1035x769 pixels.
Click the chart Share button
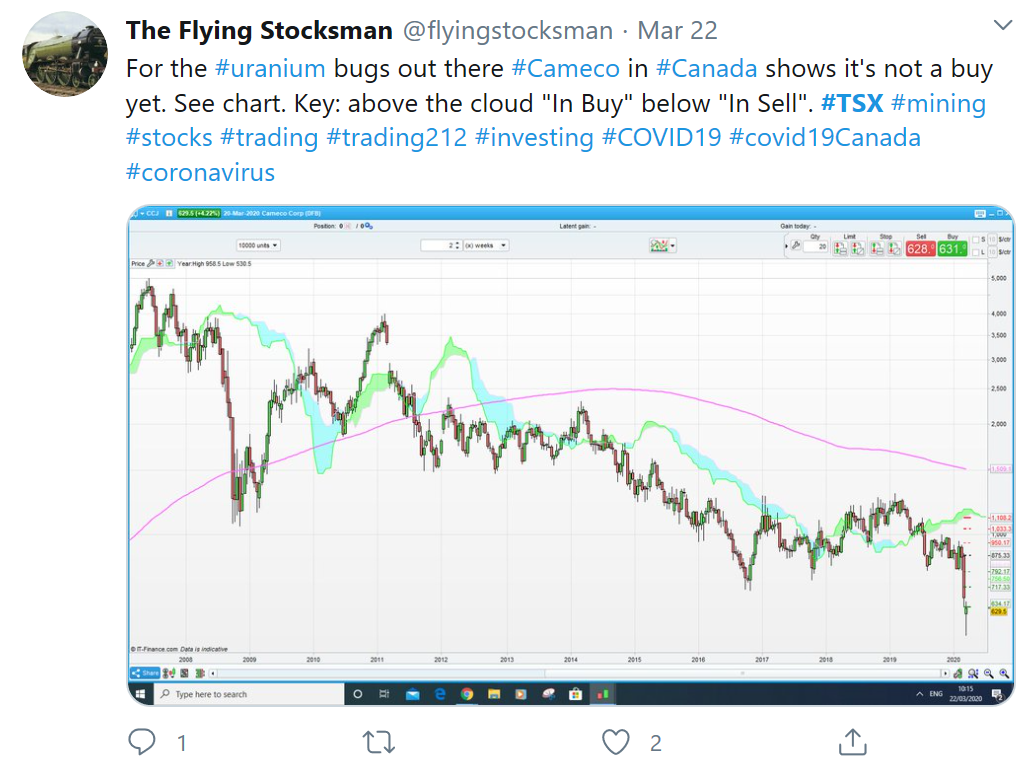click(146, 673)
